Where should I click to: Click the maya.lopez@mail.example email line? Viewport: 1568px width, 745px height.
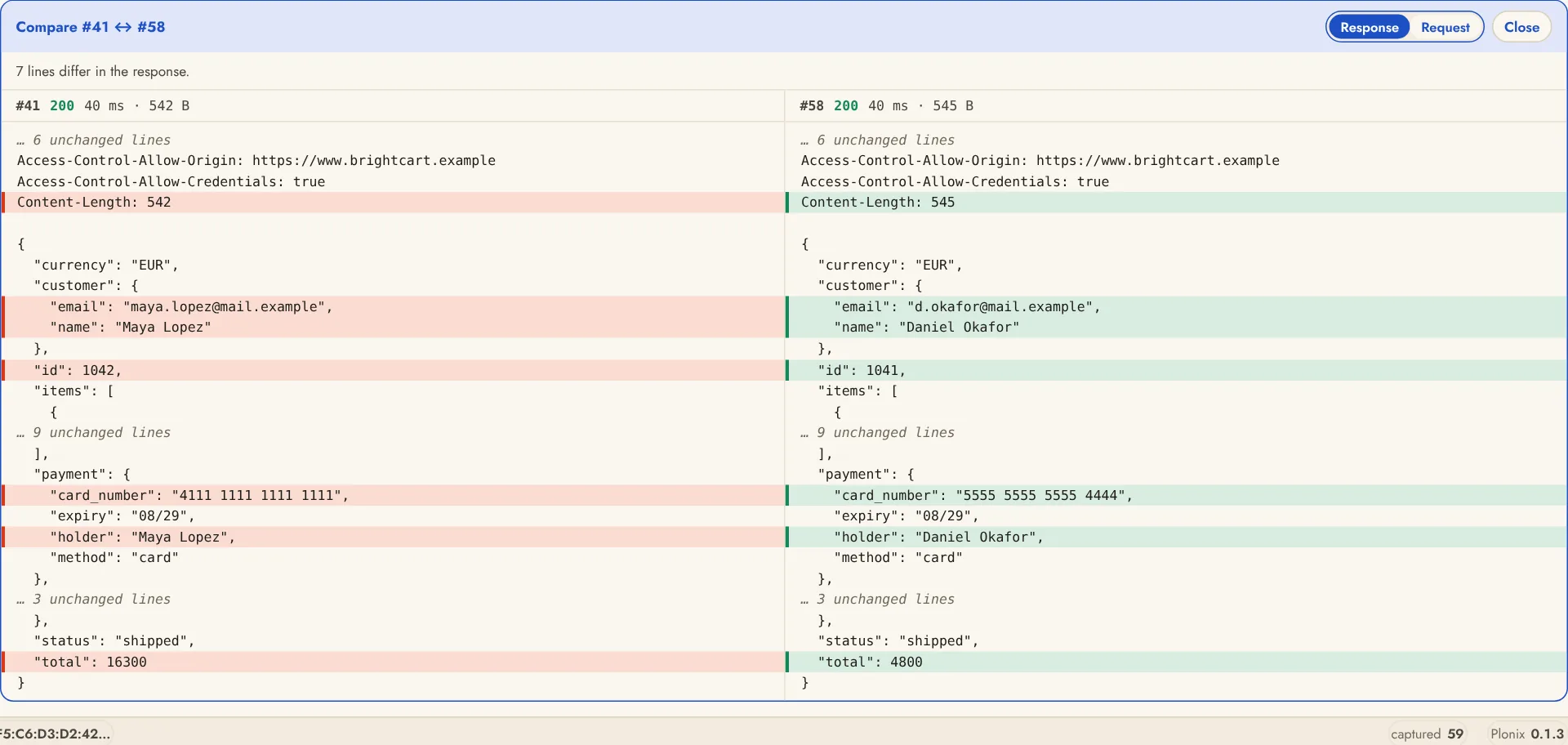[x=393, y=307]
